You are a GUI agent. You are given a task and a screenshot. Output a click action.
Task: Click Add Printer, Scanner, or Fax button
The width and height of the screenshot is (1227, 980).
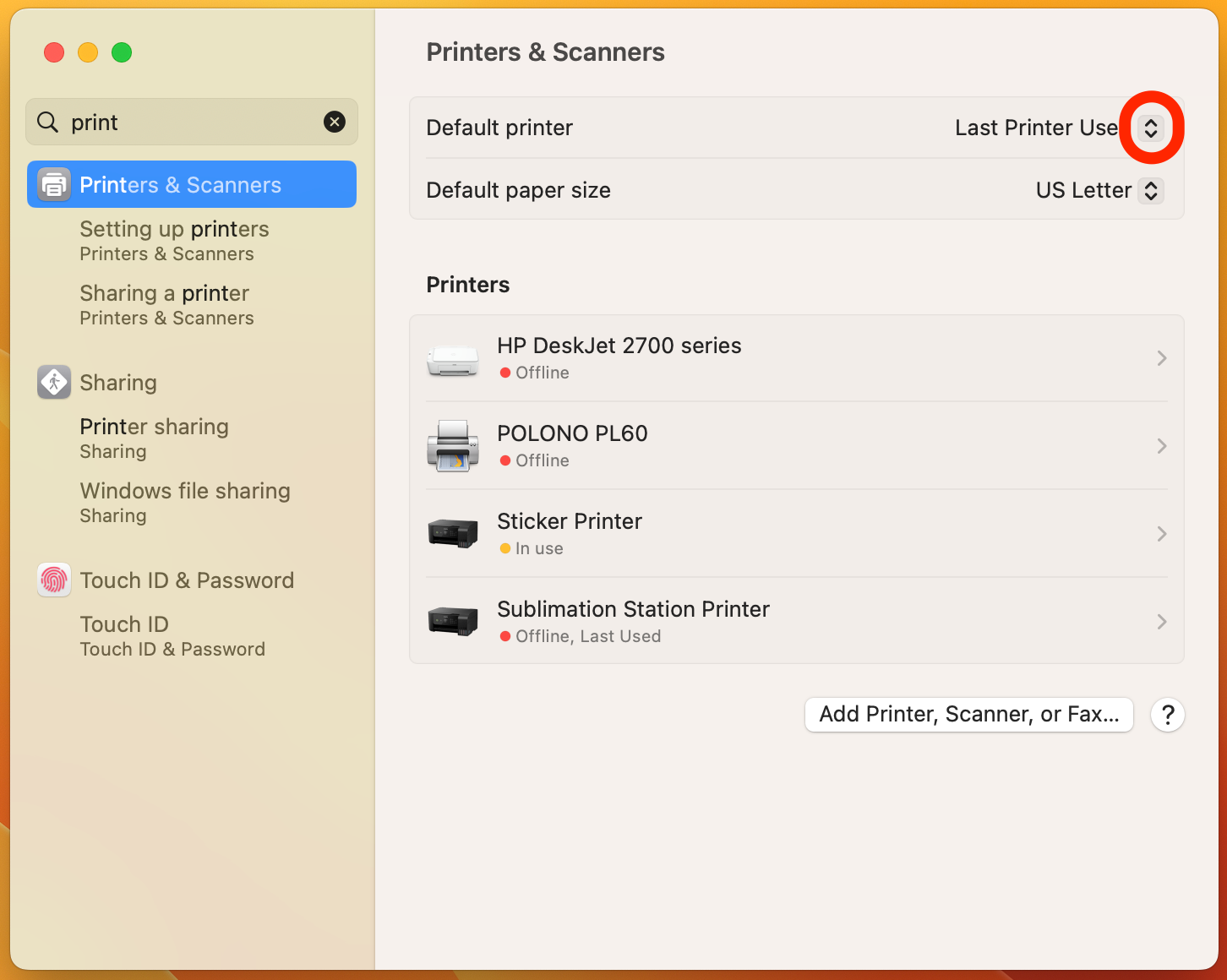[x=968, y=715]
